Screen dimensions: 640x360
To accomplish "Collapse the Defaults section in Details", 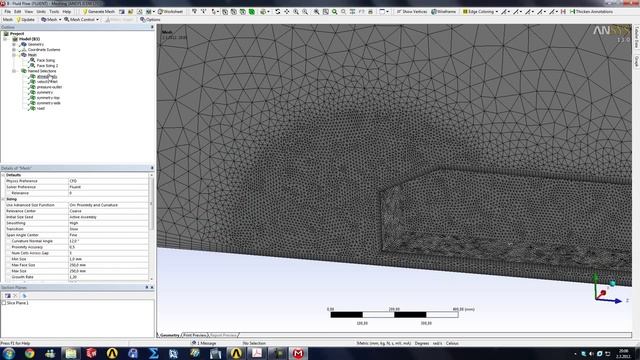I will pos(3,175).
